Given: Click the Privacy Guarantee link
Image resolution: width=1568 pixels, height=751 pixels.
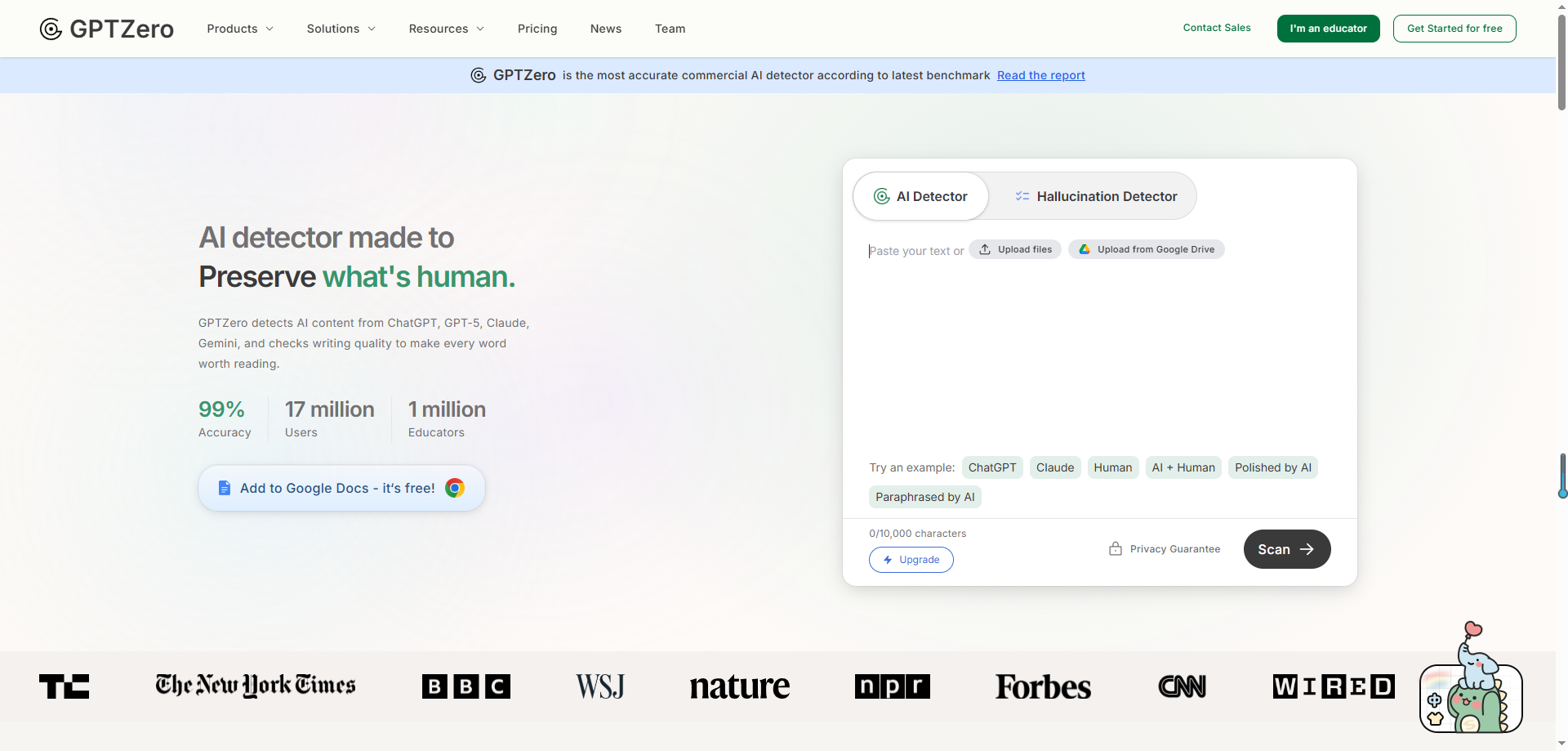Looking at the screenshot, I should pos(1165,549).
